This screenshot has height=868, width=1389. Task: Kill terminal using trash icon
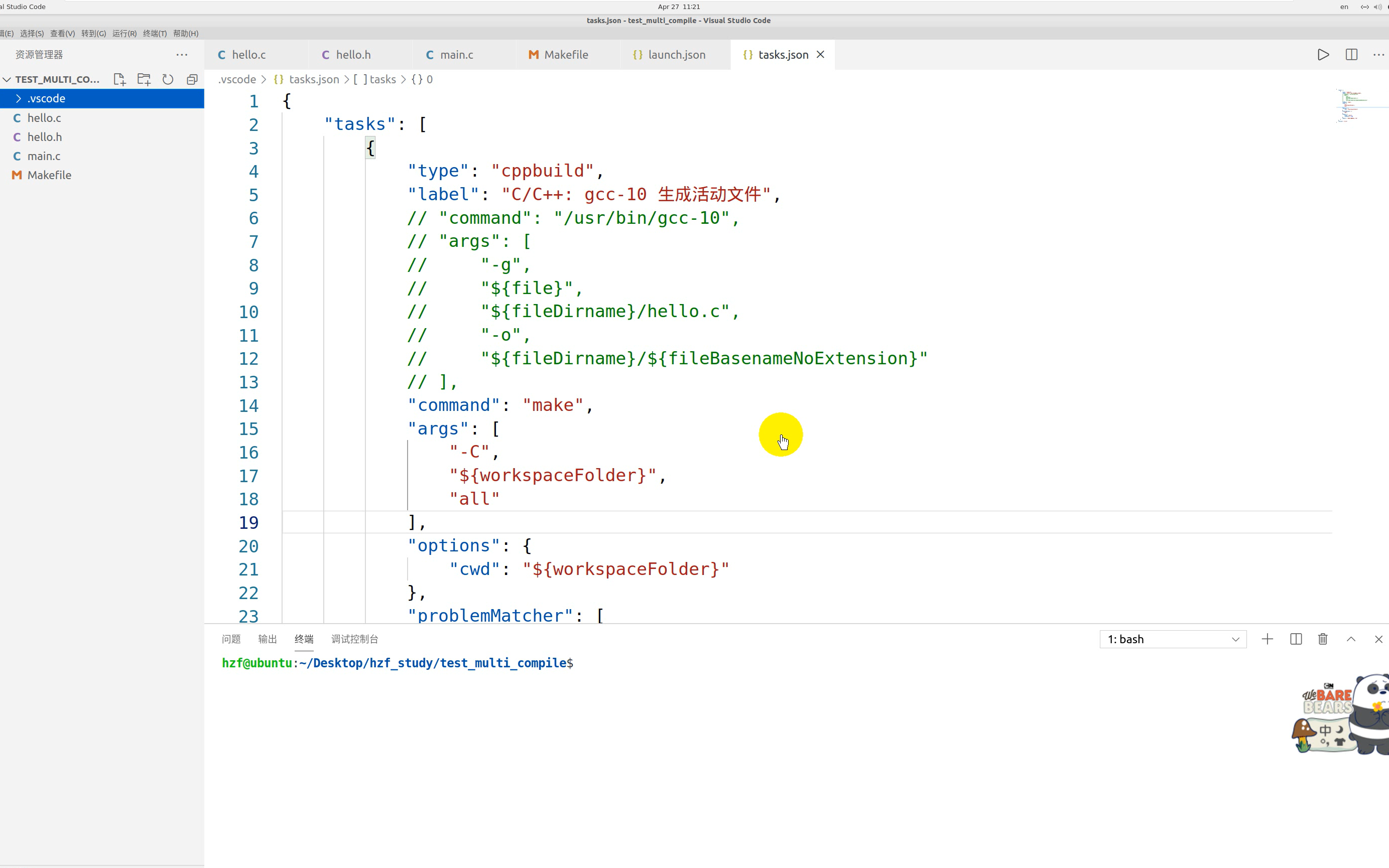pos(1323,639)
